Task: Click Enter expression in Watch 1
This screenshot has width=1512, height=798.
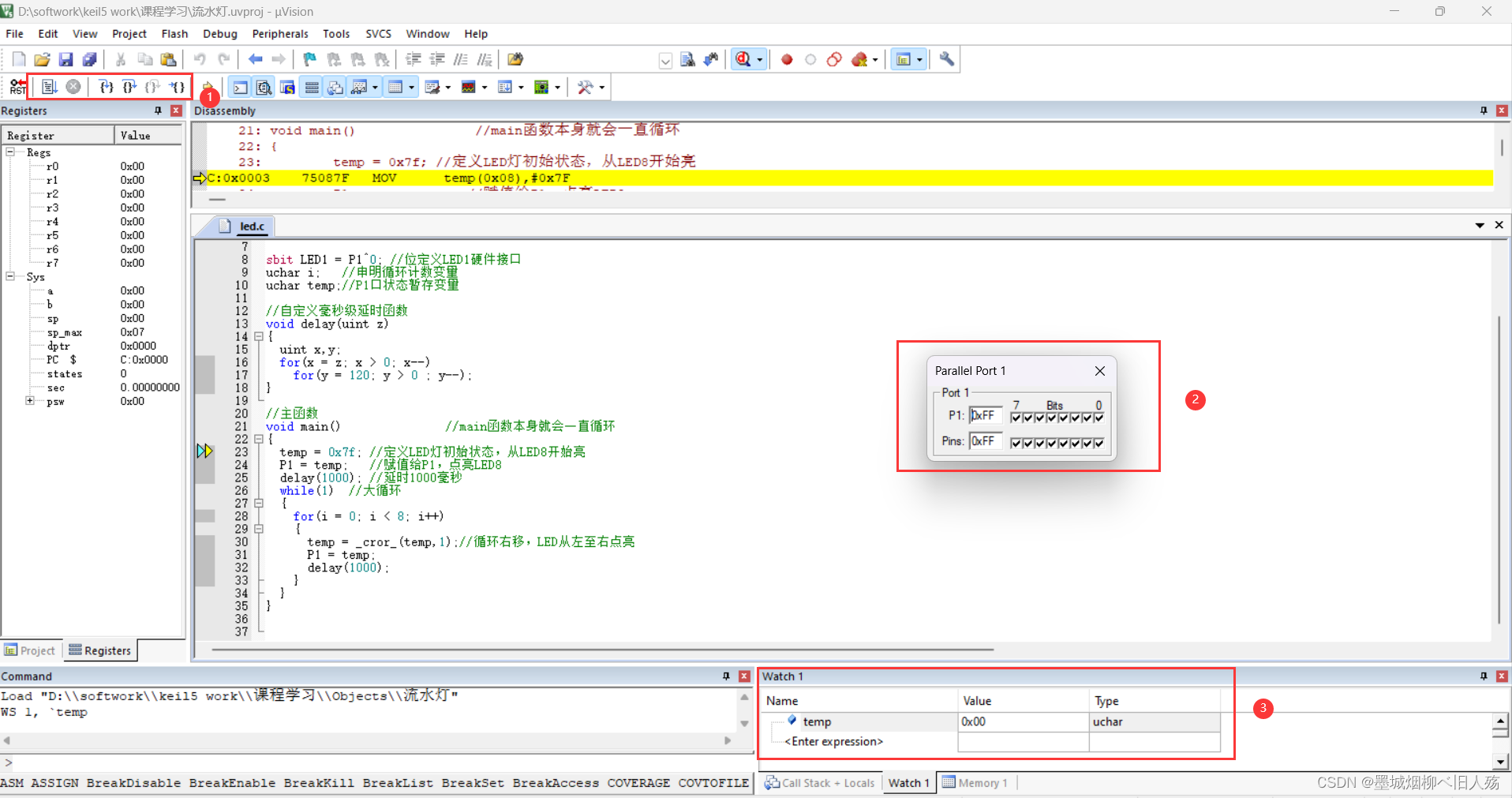Action: [x=833, y=741]
